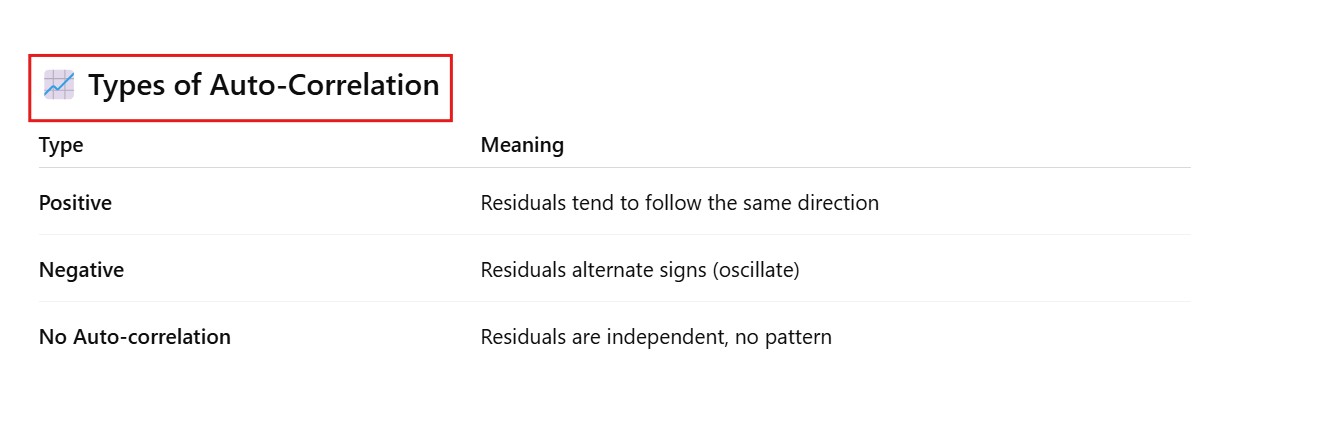Image resolution: width=1323 pixels, height=444 pixels.
Task: Select the "No Auto-correlation" row label
Action: 135,337
